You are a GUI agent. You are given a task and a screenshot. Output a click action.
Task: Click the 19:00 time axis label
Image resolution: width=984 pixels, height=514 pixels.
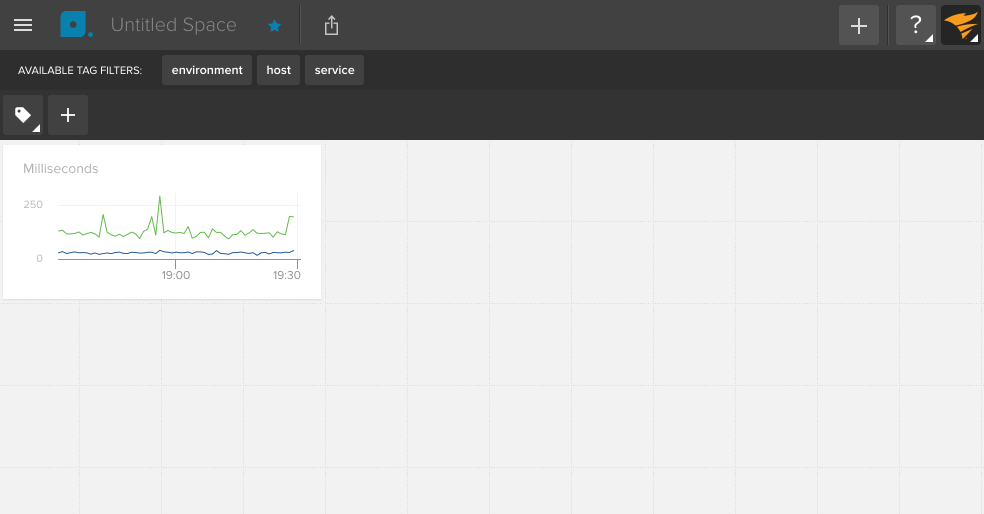176,275
